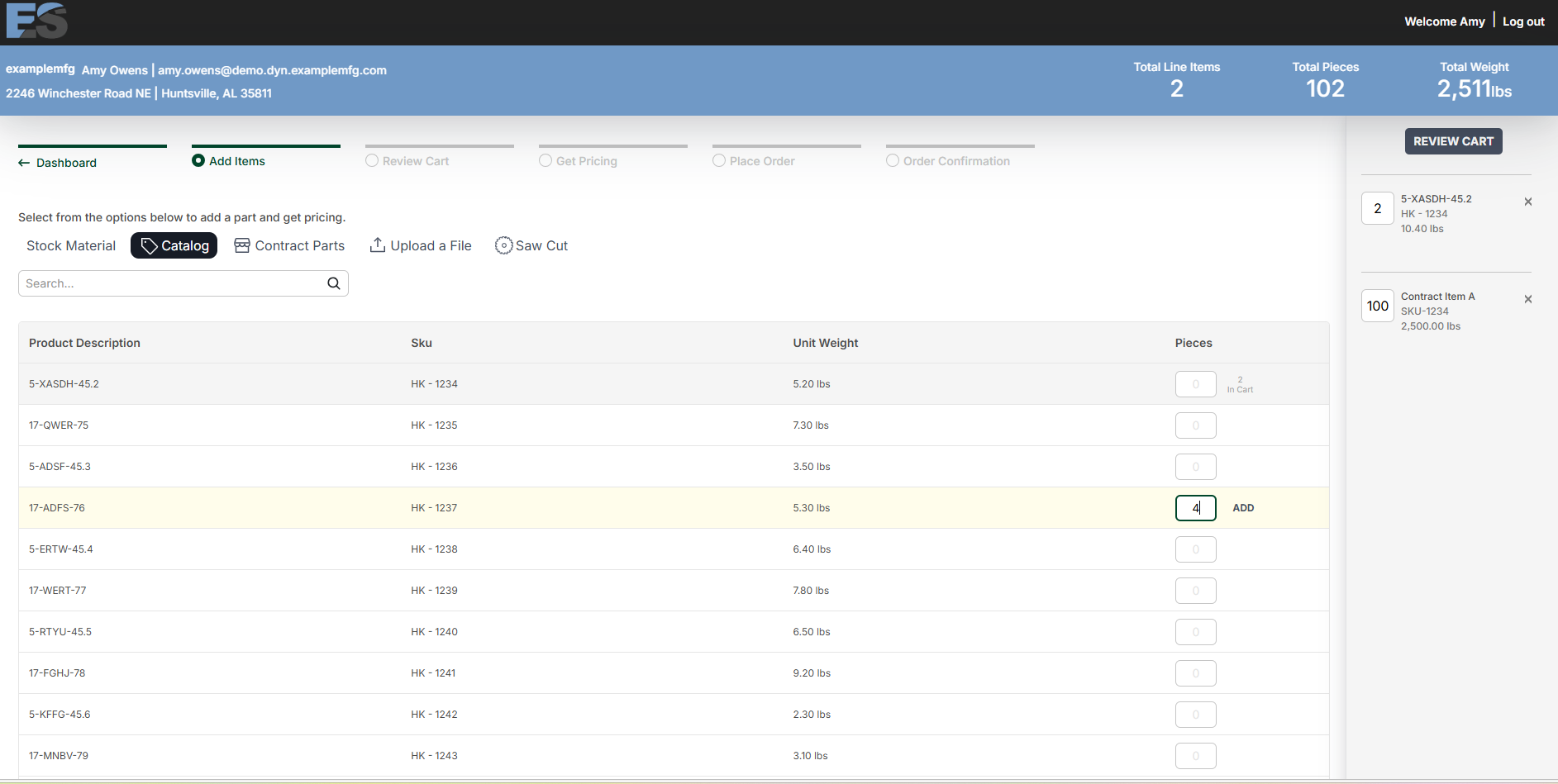Edit cart quantity box showing 100
This screenshot has height=784, width=1558.
[x=1378, y=306]
